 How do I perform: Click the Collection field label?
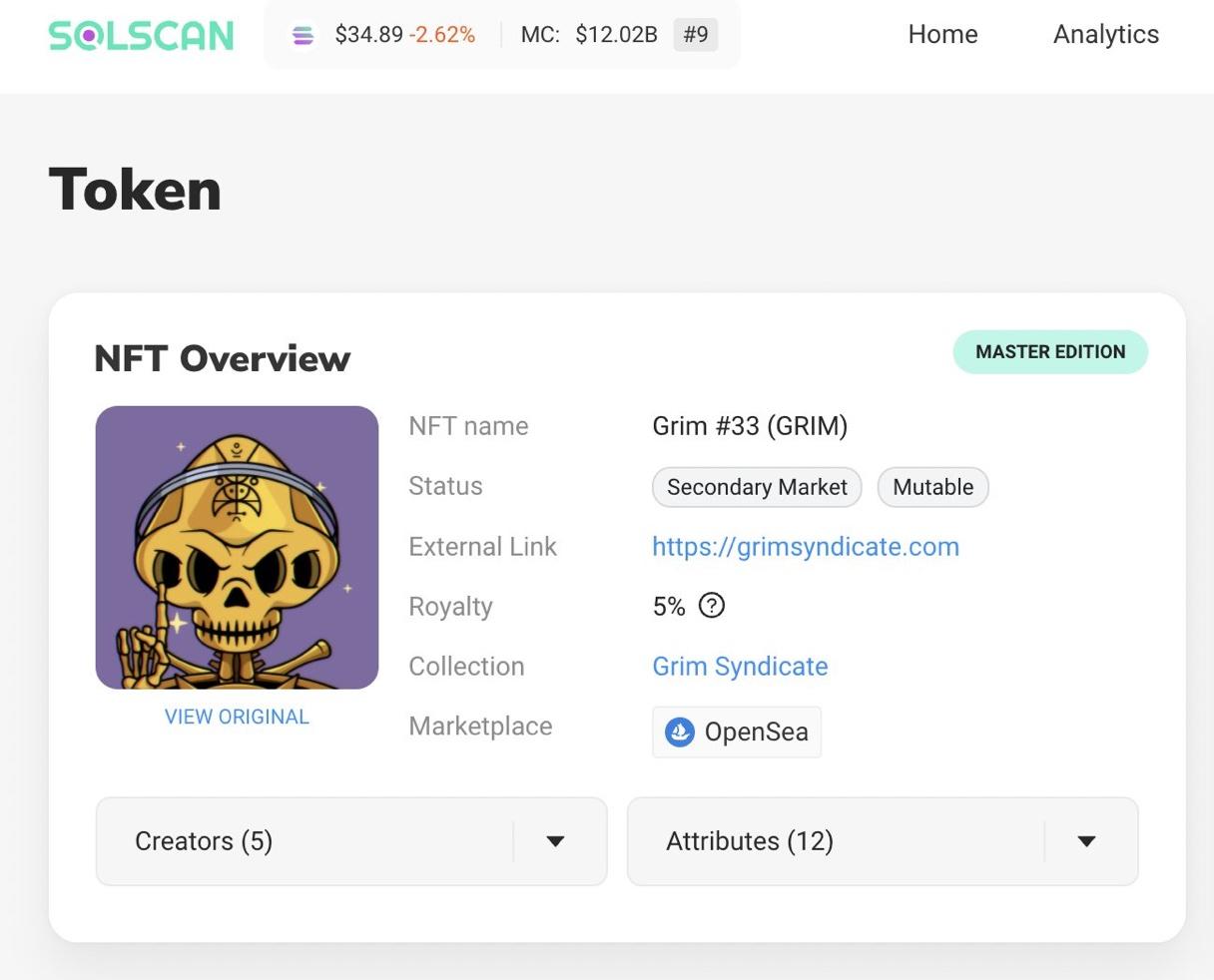(466, 667)
